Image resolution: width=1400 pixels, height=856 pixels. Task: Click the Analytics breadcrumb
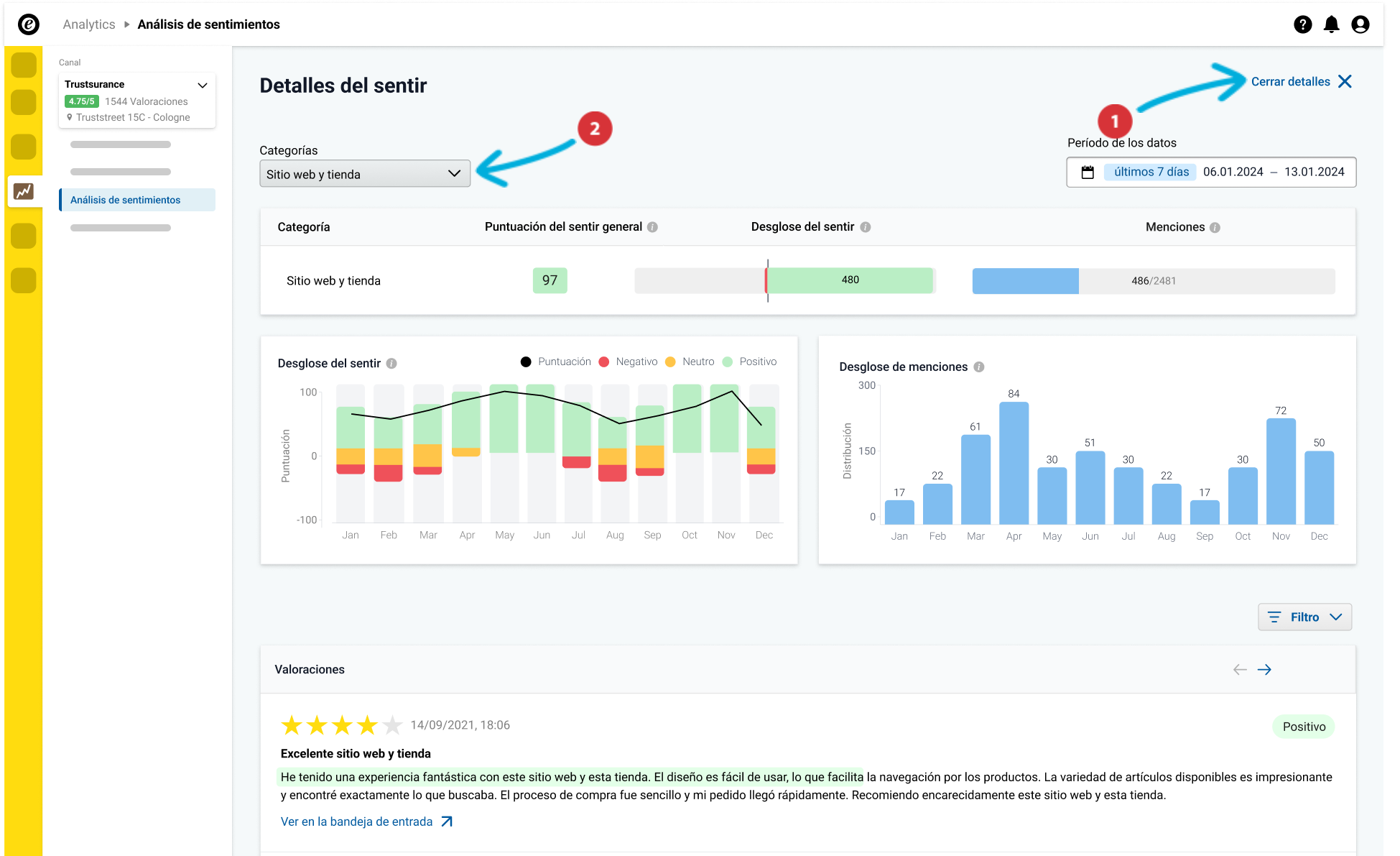point(89,24)
